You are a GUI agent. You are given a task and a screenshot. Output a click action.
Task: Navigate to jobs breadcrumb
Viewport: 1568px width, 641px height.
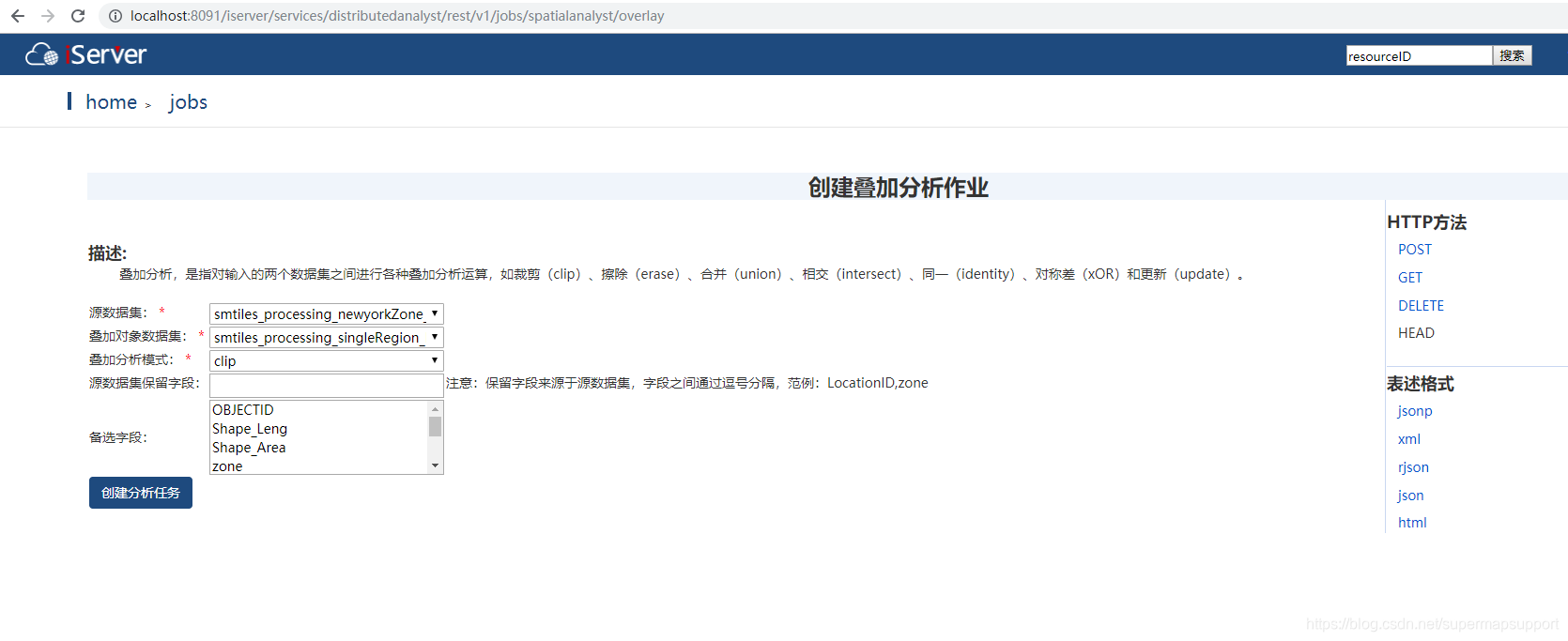(x=188, y=102)
